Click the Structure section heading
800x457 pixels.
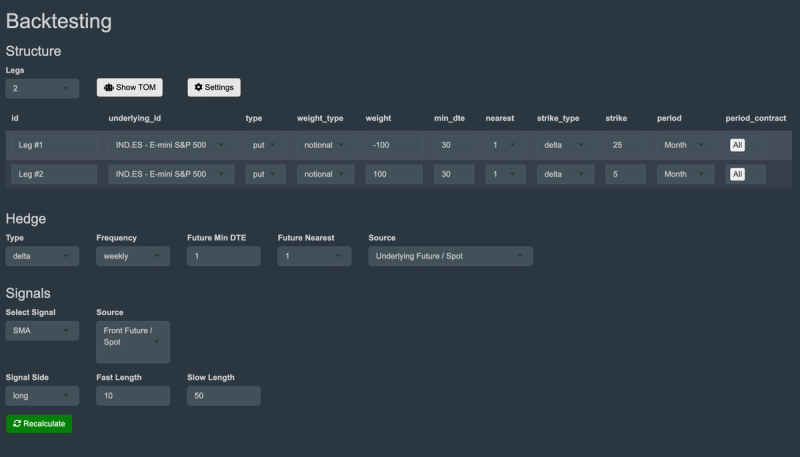tap(33, 51)
